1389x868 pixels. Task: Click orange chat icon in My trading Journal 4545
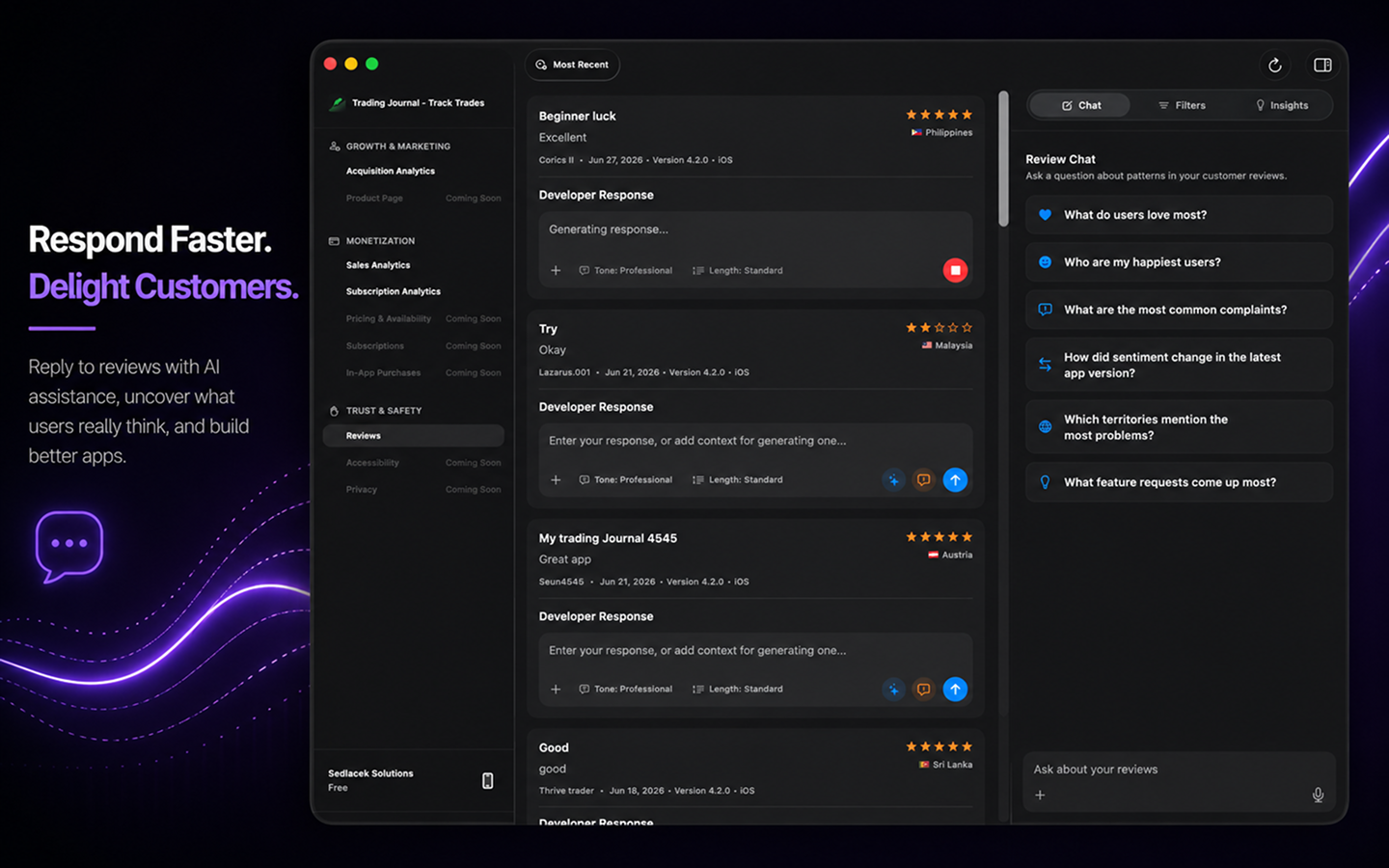coord(923,689)
